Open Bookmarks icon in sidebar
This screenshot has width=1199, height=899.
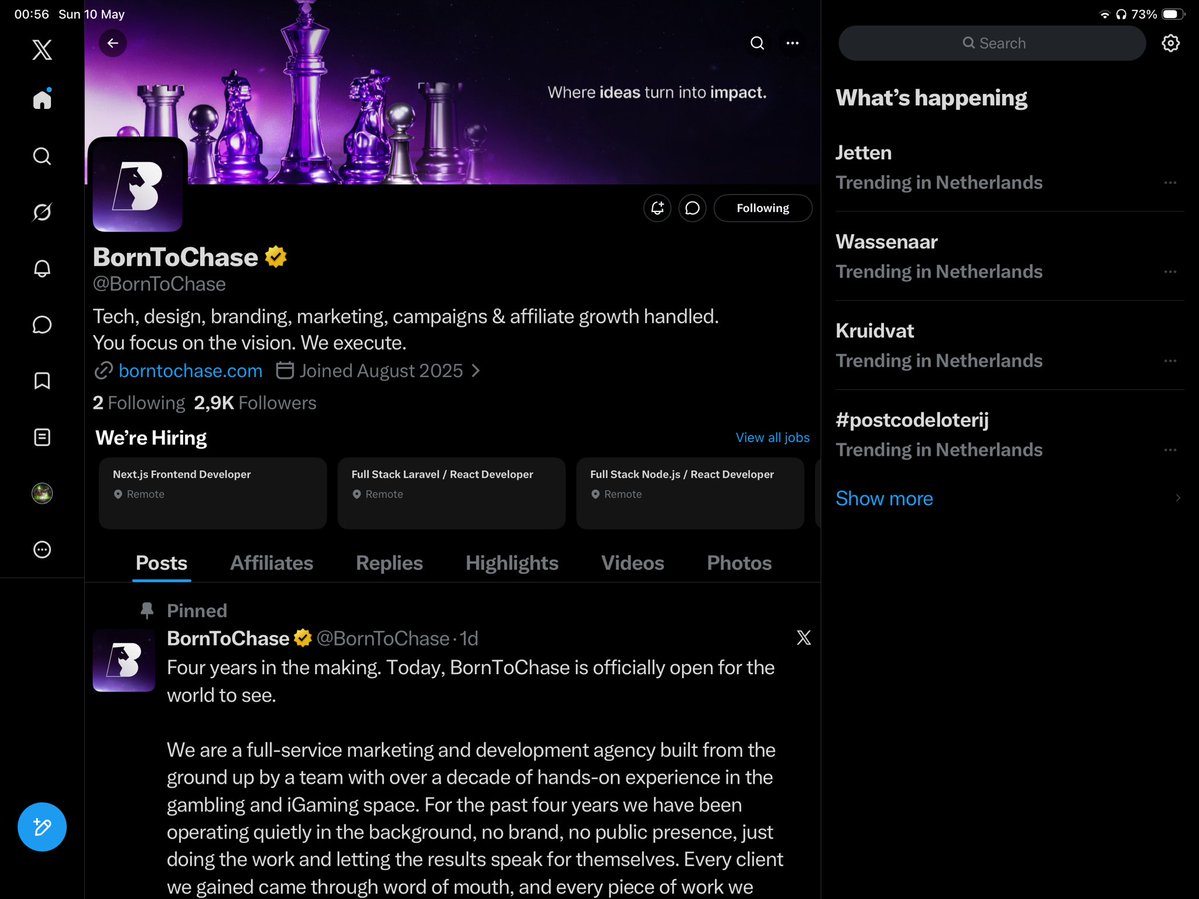(42, 381)
